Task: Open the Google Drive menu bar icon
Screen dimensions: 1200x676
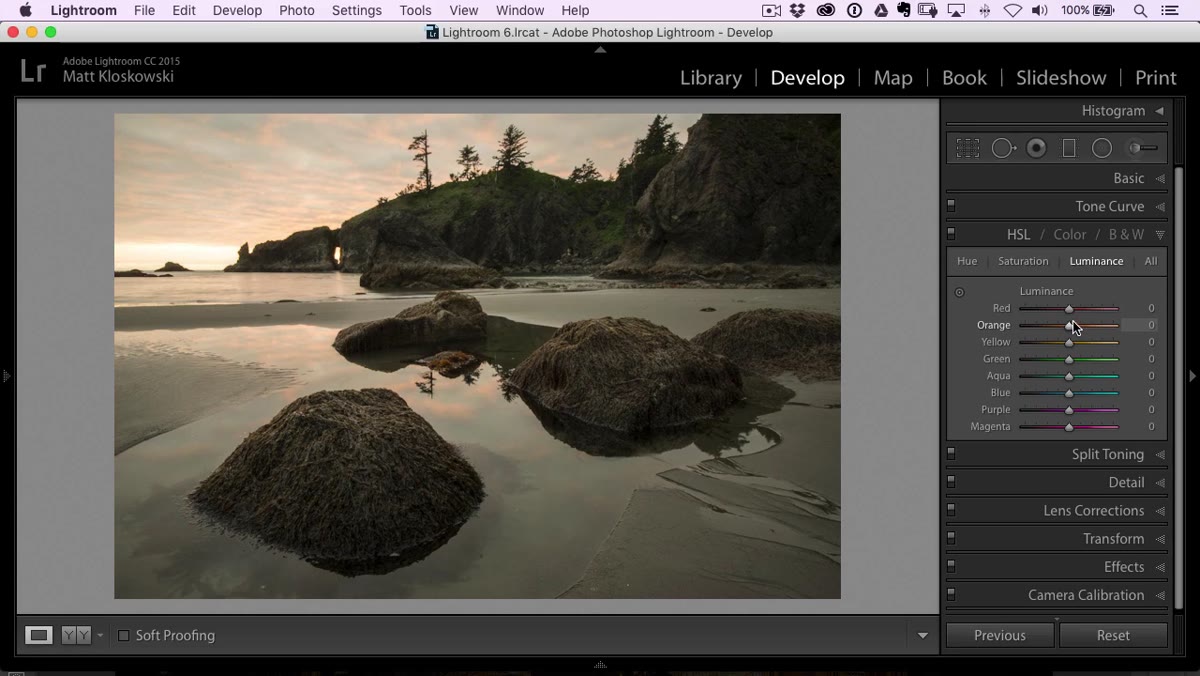Action: pyautogui.click(x=881, y=11)
